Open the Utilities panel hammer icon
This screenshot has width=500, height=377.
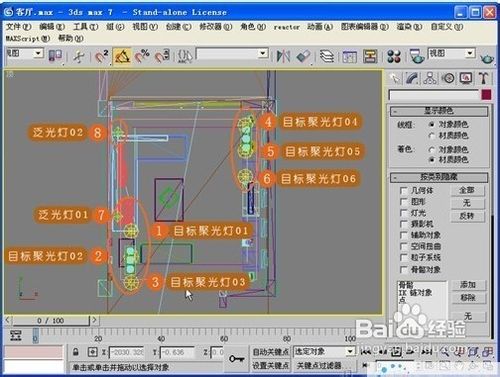[483, 79]
